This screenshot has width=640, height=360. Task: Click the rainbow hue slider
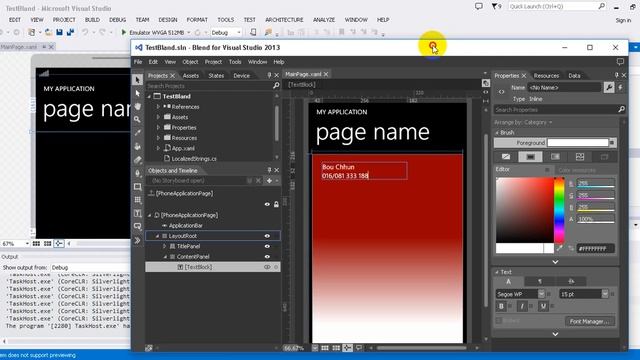click(x=559, y=210)
